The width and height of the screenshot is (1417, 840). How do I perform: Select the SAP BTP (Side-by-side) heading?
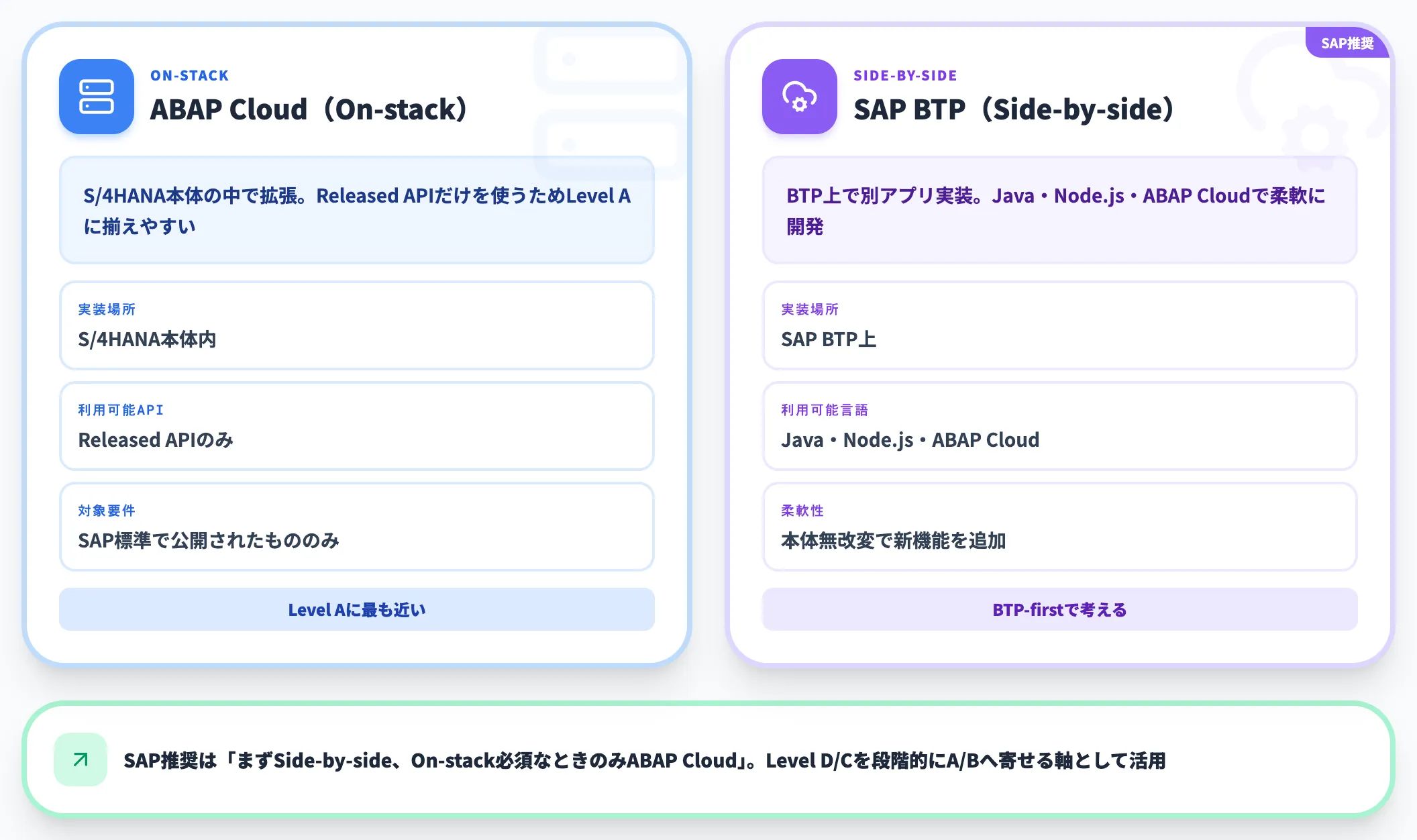coord(1014,109)
